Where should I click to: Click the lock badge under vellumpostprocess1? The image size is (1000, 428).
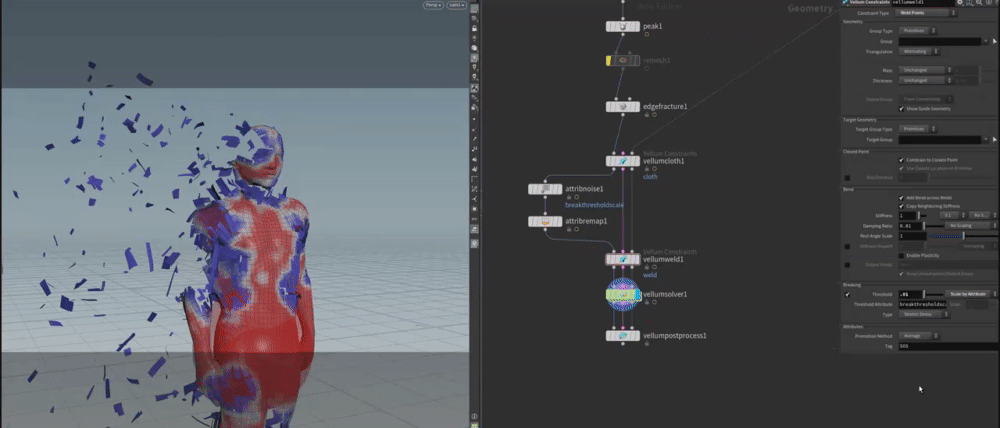click(x=647, y=343)
